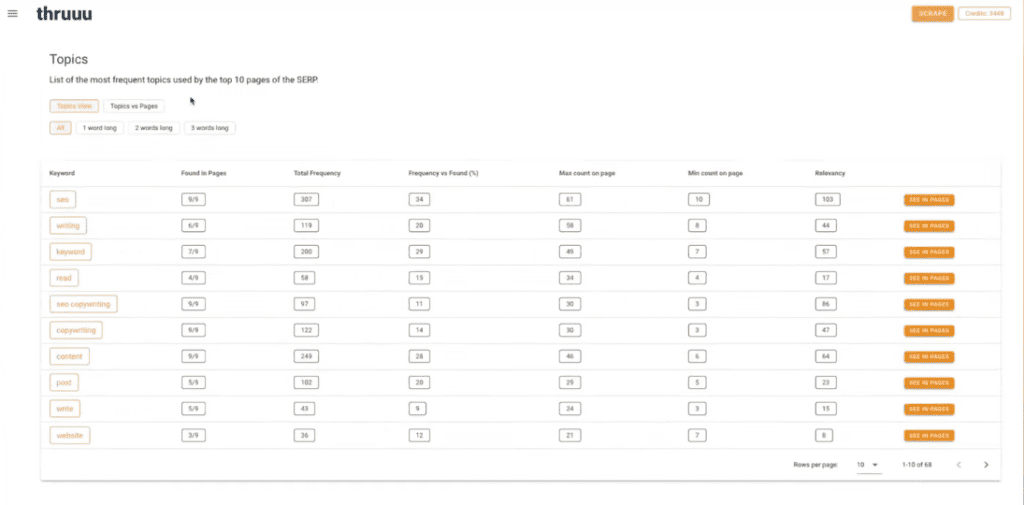
Task: Click the Scrape button
Action: (933, 14)
